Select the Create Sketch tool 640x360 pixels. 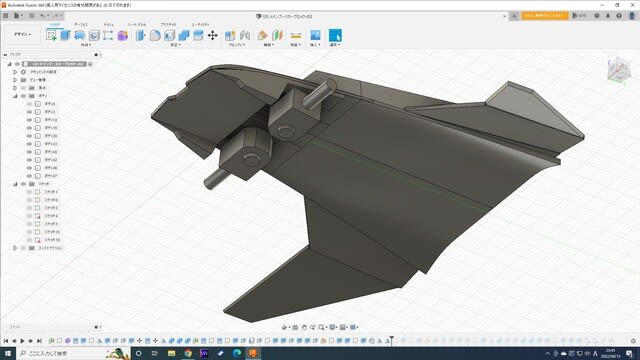[51, 36]
